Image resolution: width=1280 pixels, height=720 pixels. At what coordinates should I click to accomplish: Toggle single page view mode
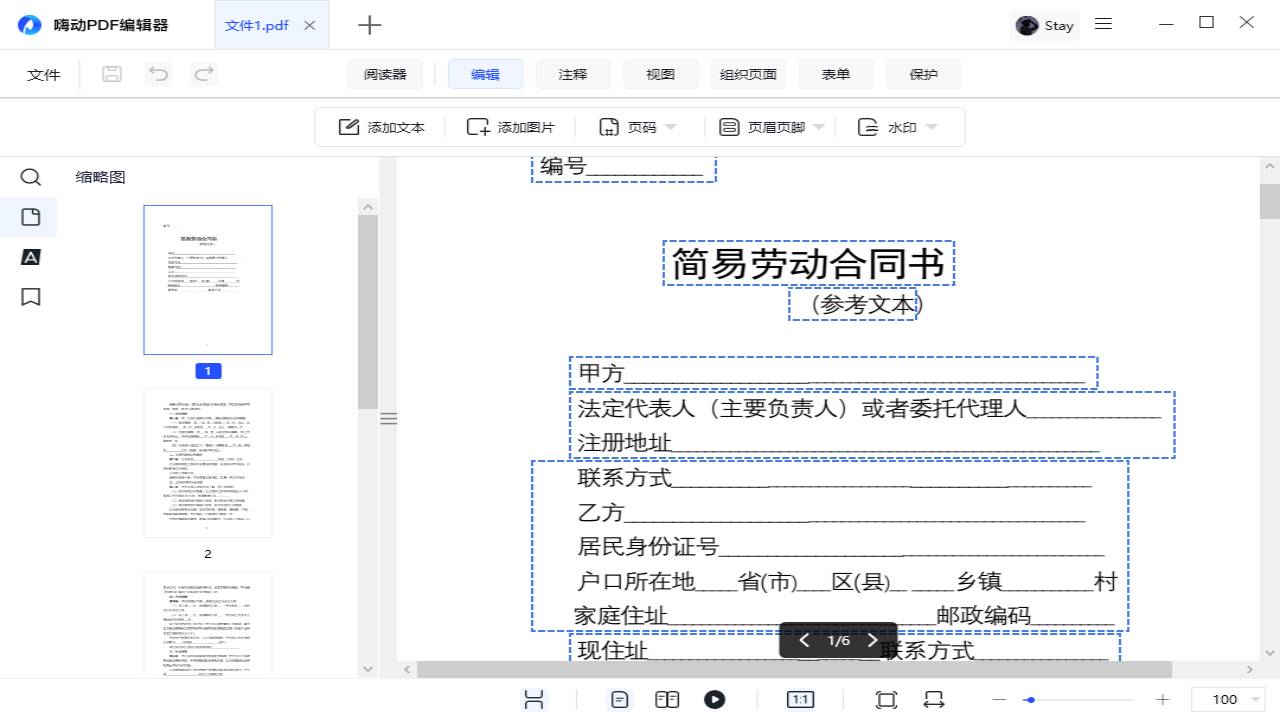point(620,700)
